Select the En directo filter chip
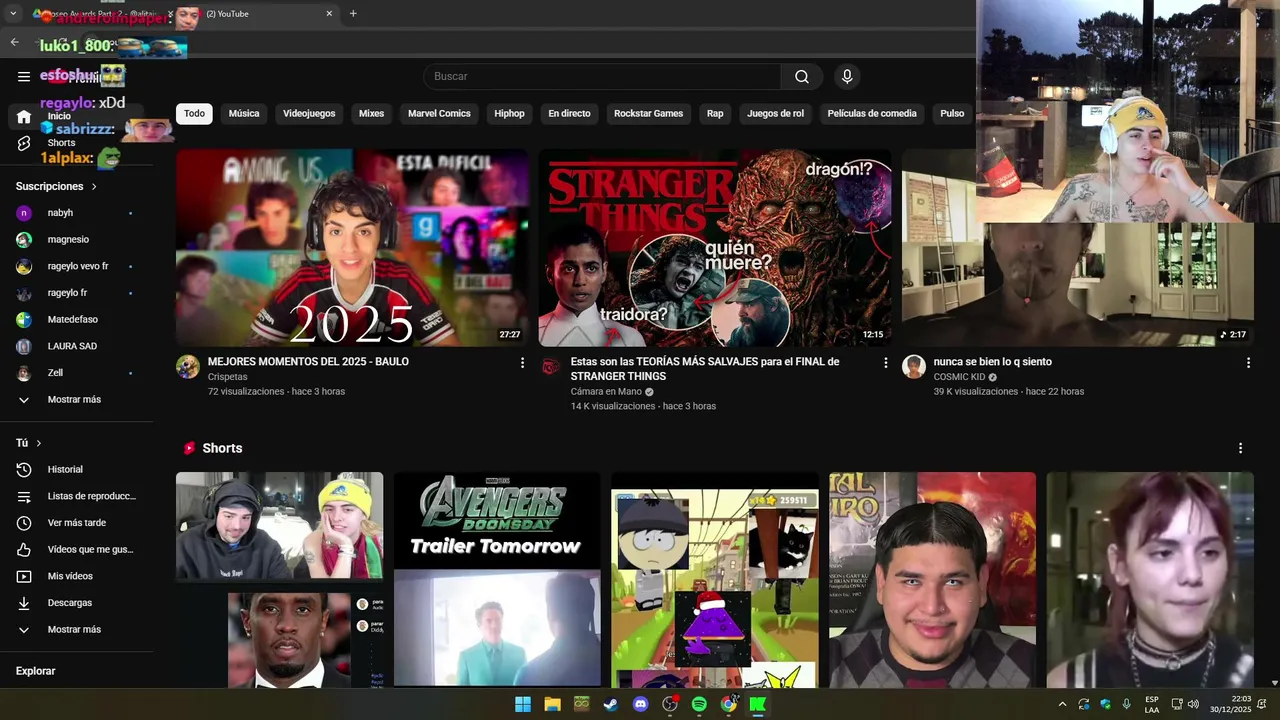The image size is (1280, 720). pyautogui.click(x=569, y=113)
